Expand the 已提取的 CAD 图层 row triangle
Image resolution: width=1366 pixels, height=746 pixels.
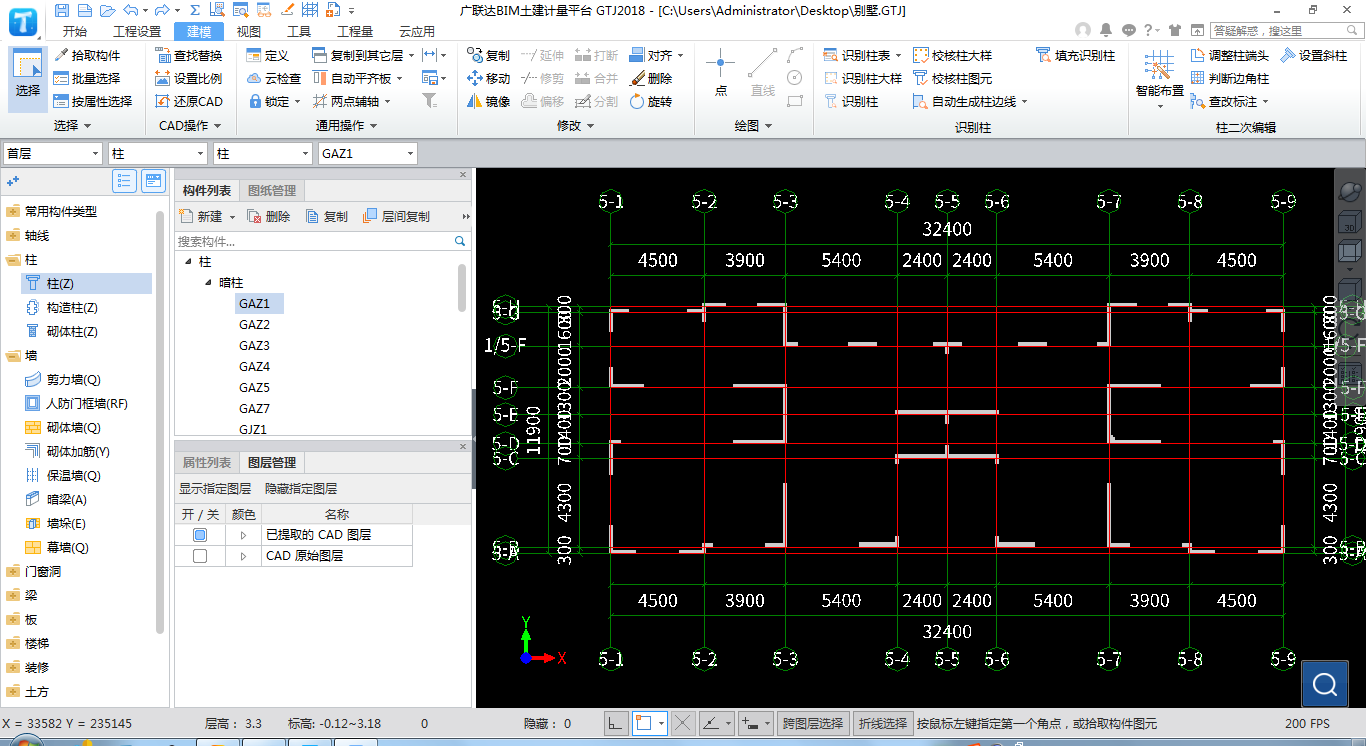[243, 535]
